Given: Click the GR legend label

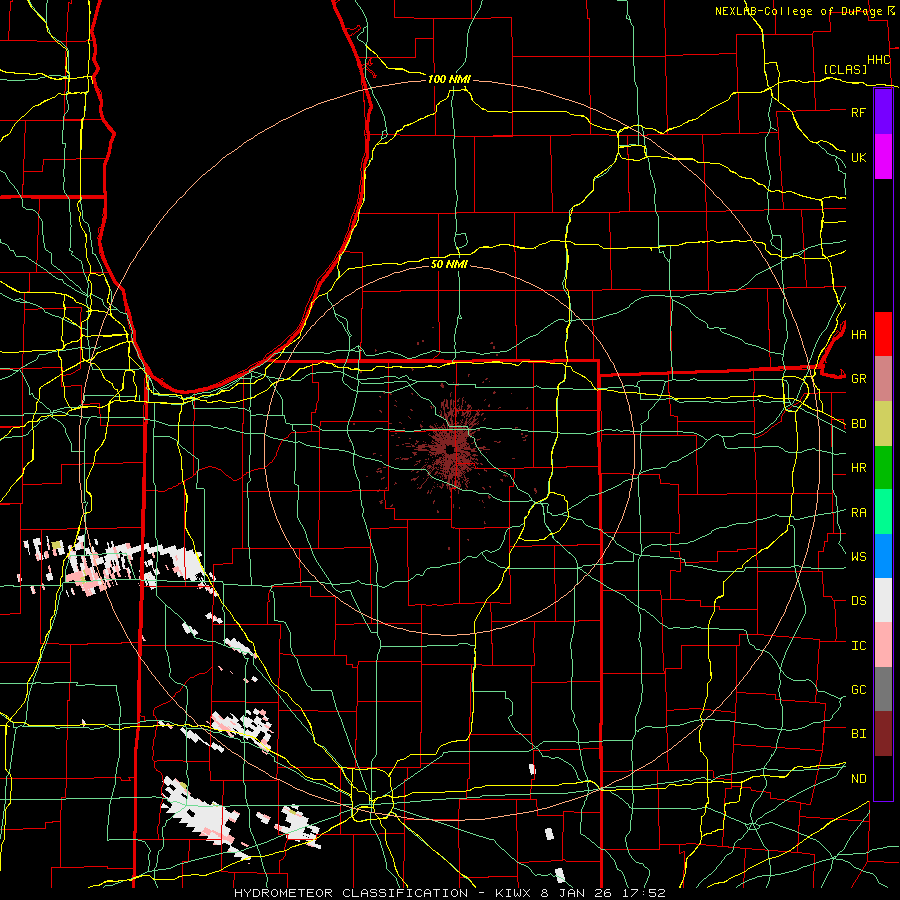Looking at the screenshot, I should click(858, 379).
